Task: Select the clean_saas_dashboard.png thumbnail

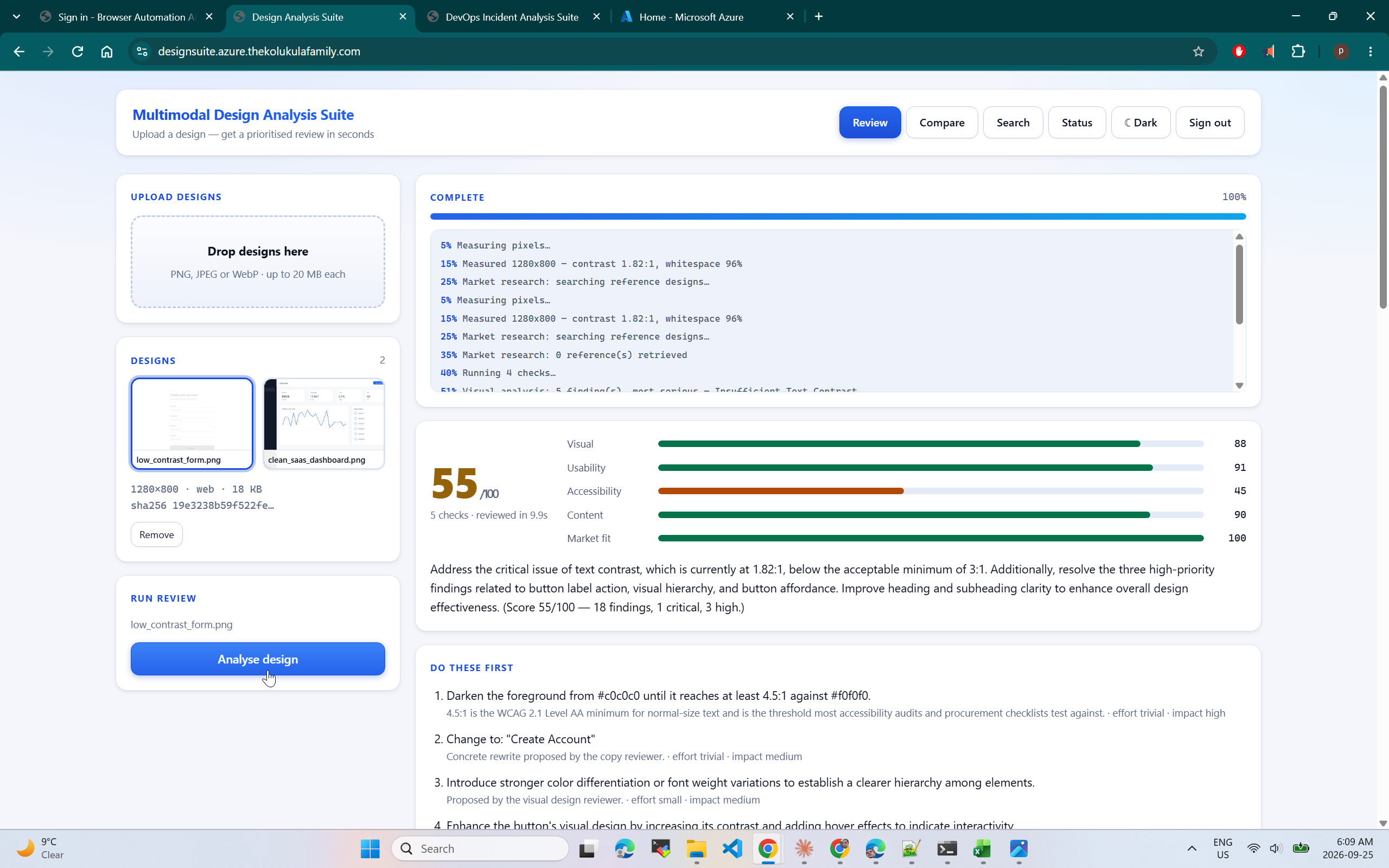Action: click(x=324, y=423)
